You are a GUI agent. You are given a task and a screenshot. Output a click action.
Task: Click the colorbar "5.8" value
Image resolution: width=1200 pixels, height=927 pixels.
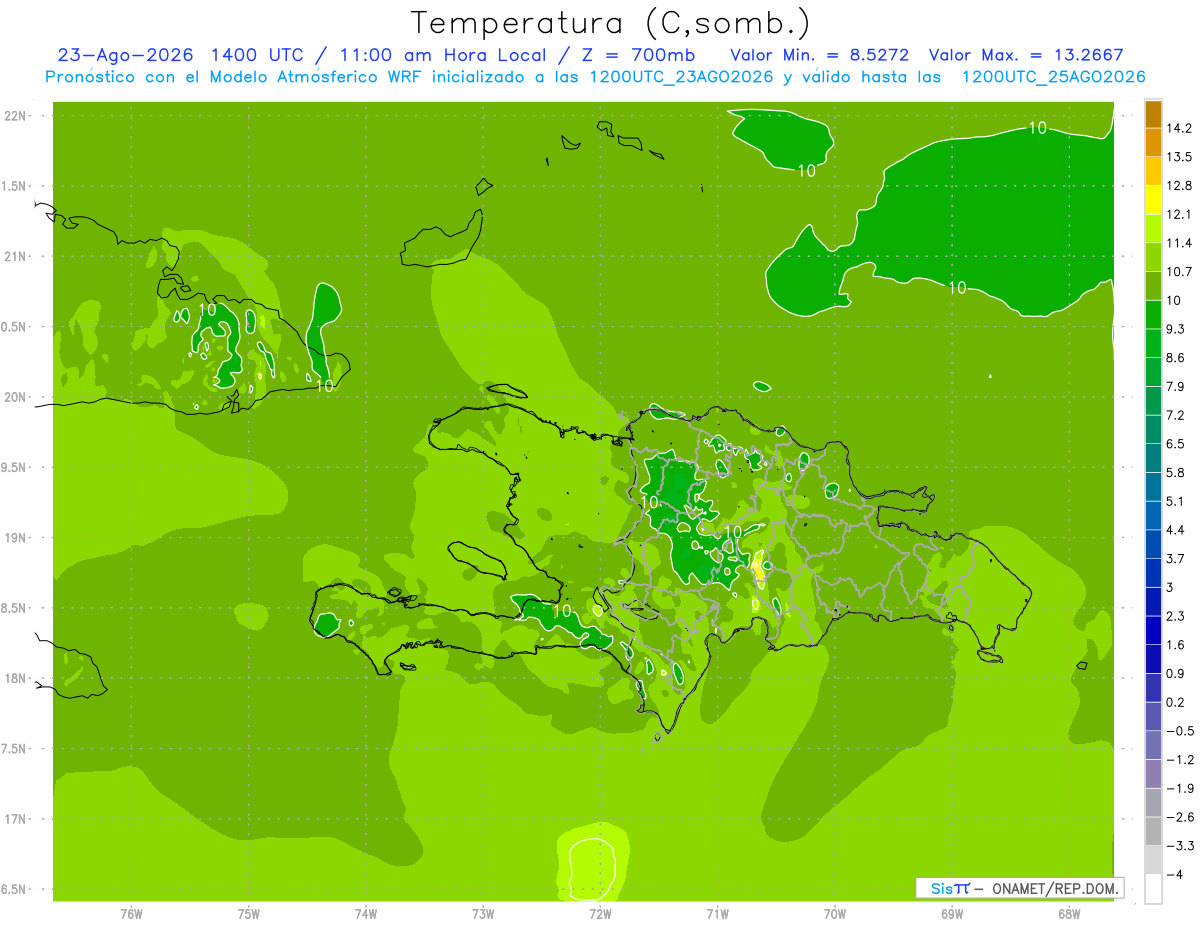(1176, 472)
